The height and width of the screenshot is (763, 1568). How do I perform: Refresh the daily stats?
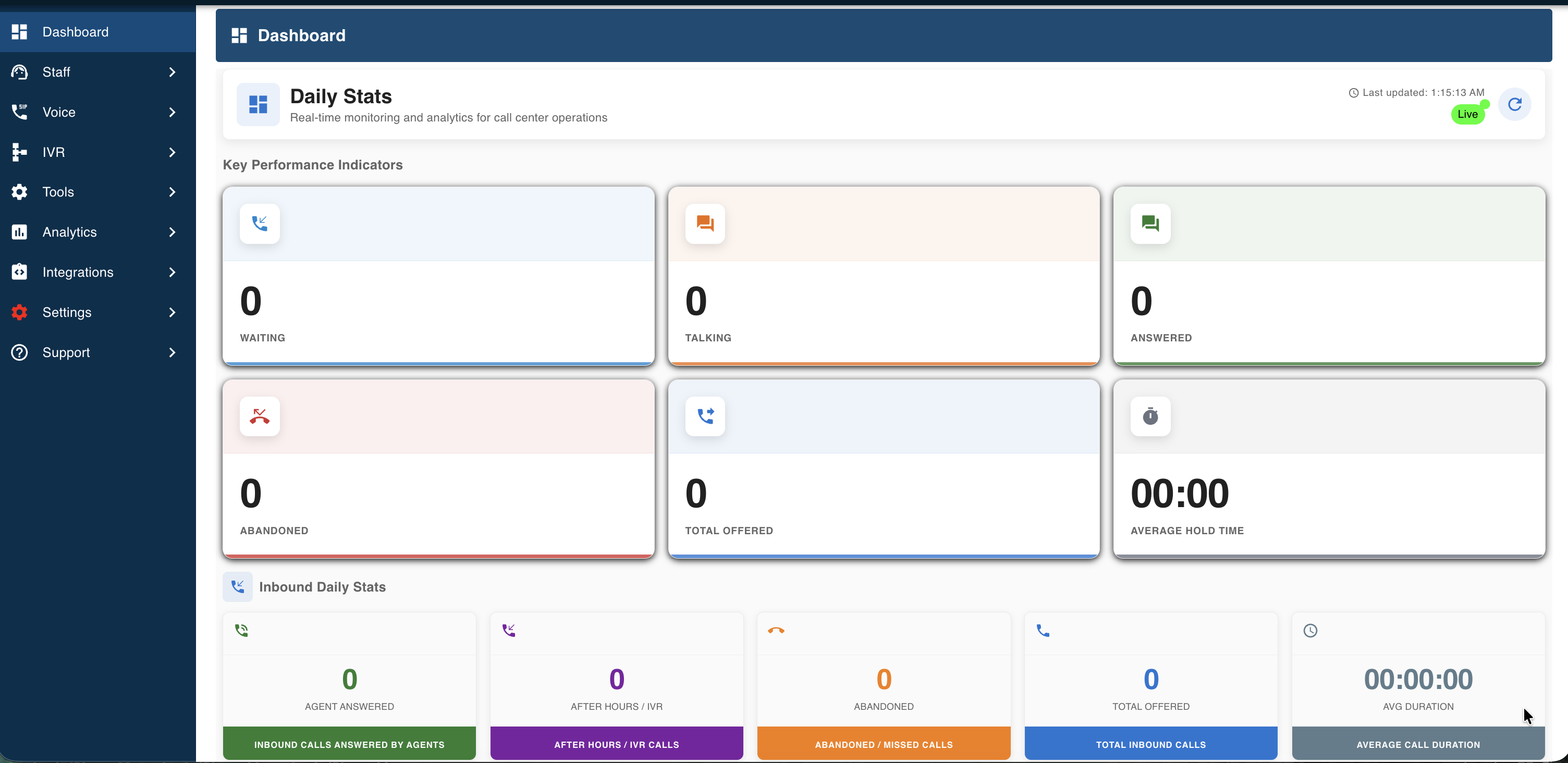tap(1514, 104)
